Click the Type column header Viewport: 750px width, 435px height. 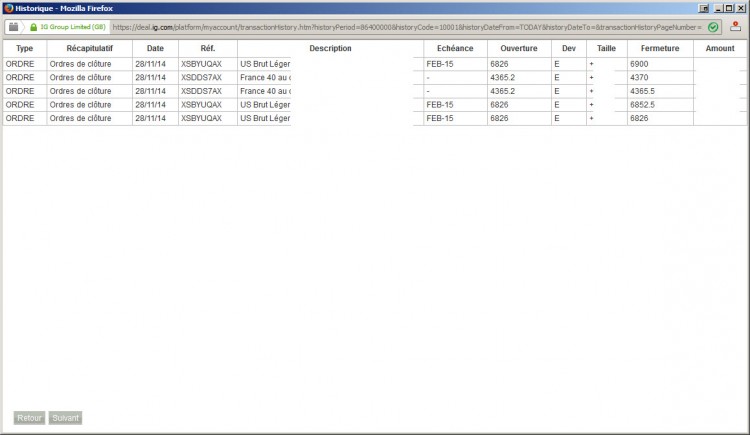pos(24,48)
